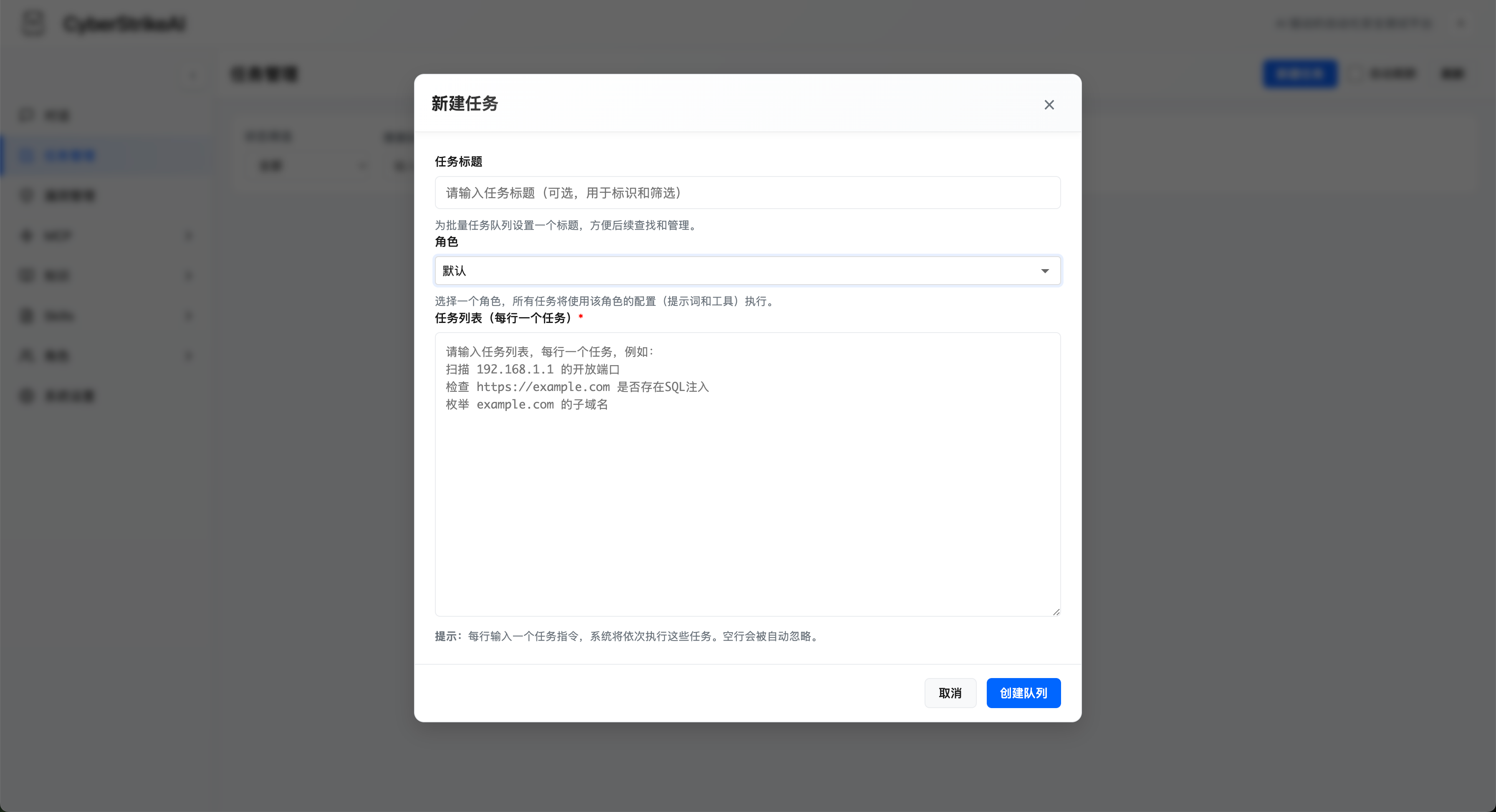Open the settings icon at the bottom of the sidebar
The height and width of the screenshot is (812, 1496).
[x=26, y=395]
